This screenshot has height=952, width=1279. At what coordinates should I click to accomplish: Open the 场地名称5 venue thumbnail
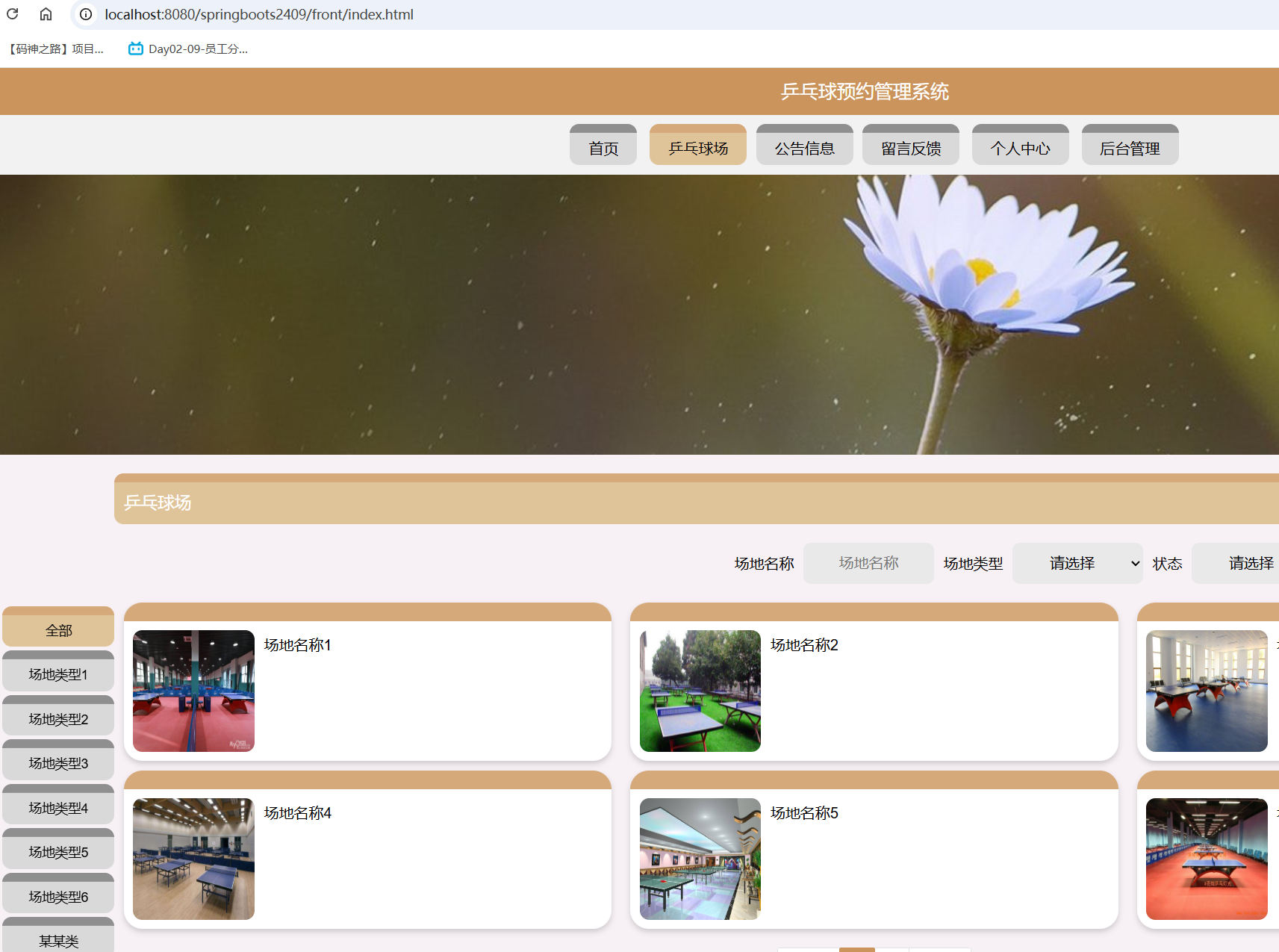[700, 859]
